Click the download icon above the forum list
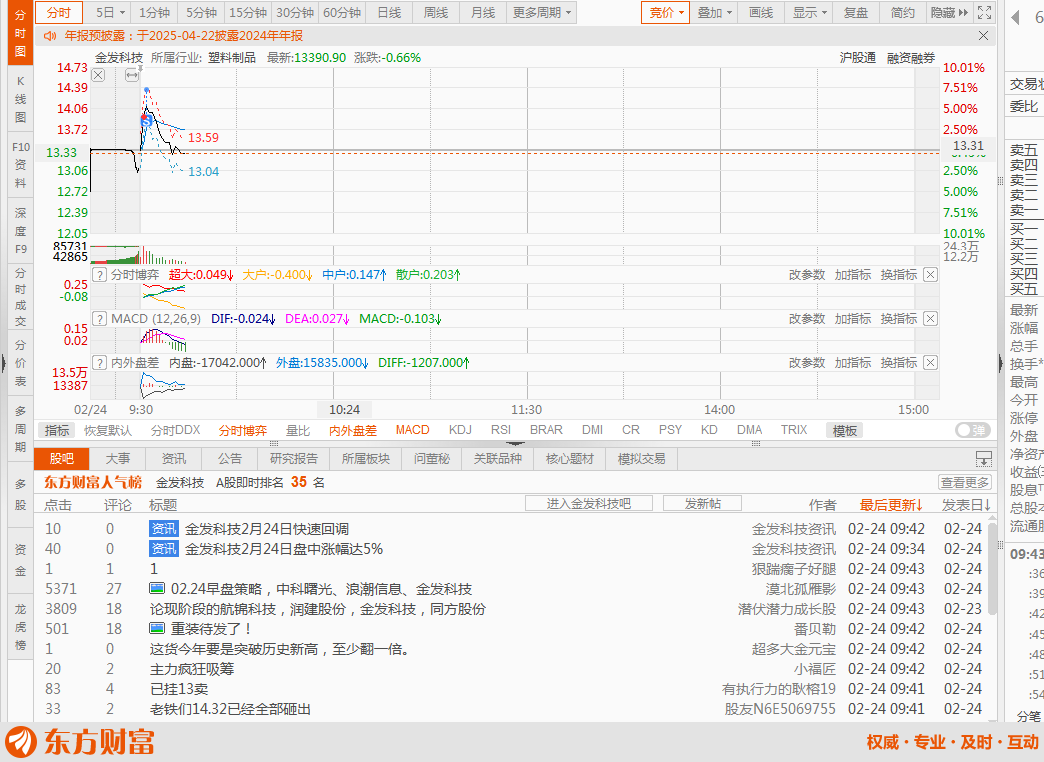The width and height of the screenshot is (1044, 762). click(983, 459)
